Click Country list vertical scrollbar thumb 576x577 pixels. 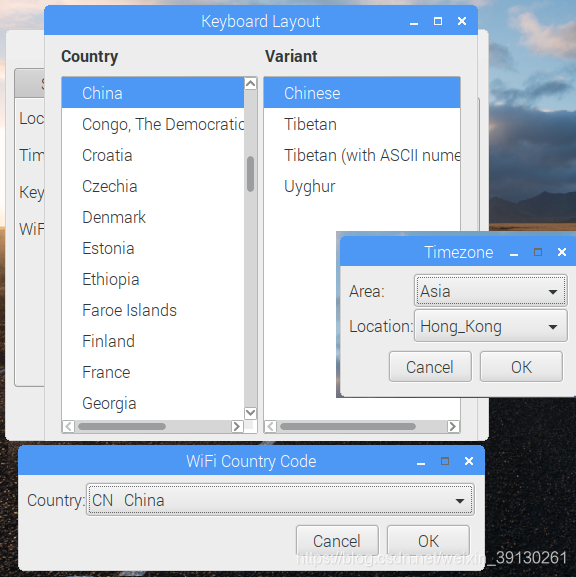tap(250, 174)
